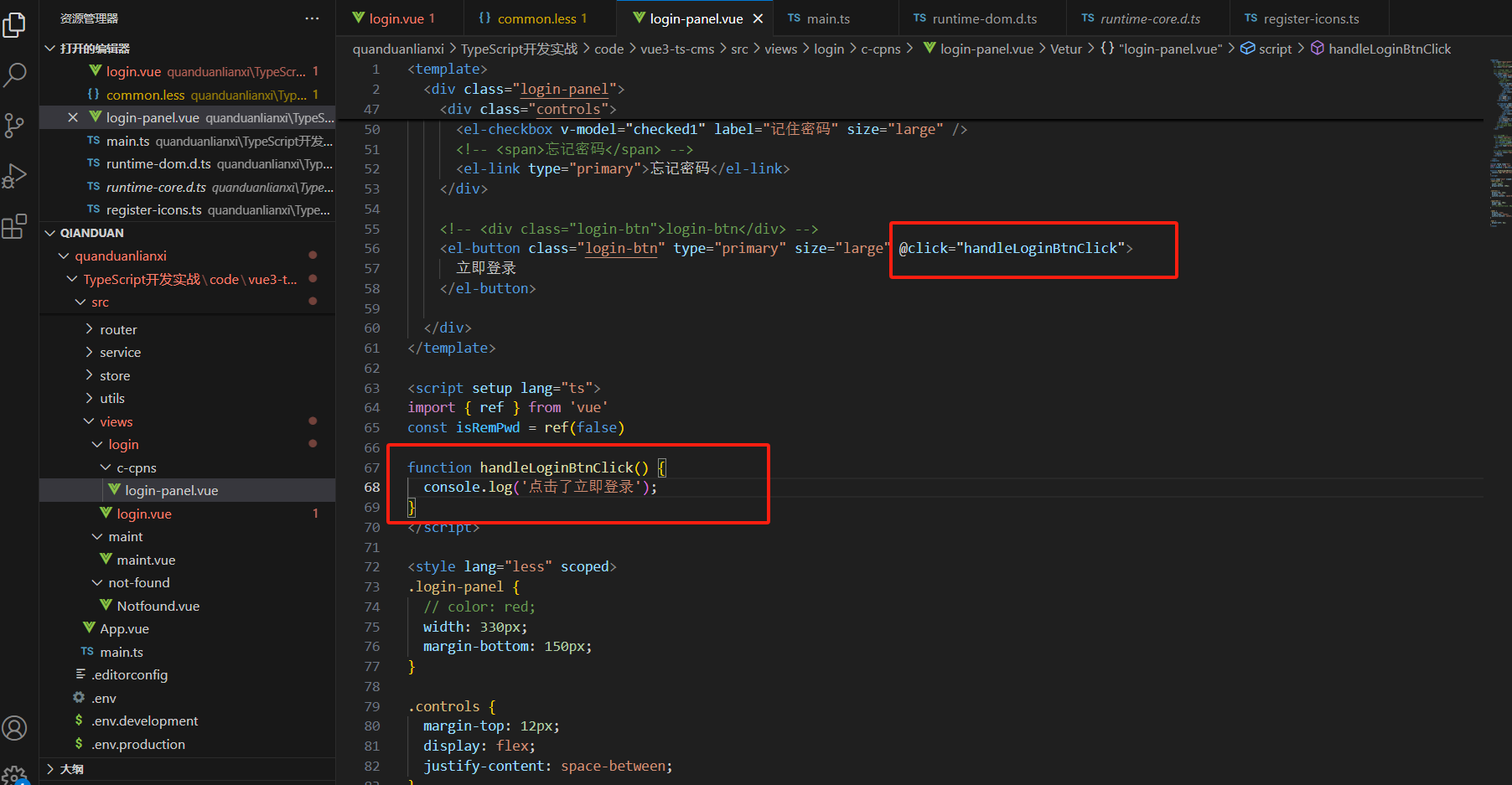The image size is (1512, 785).
Task: Open the .editorconfig file
Action: pyautogui.click(x=188, y=674)
